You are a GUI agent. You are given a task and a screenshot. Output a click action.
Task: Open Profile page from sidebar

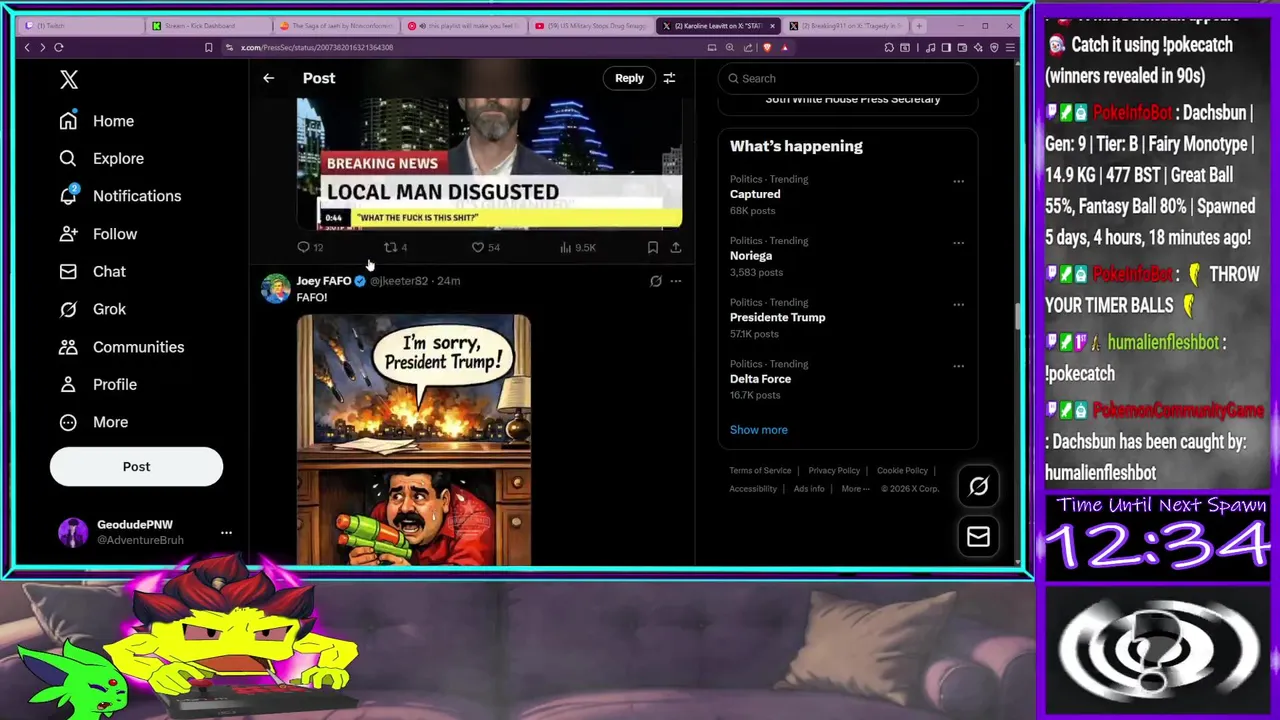[98, 385]
